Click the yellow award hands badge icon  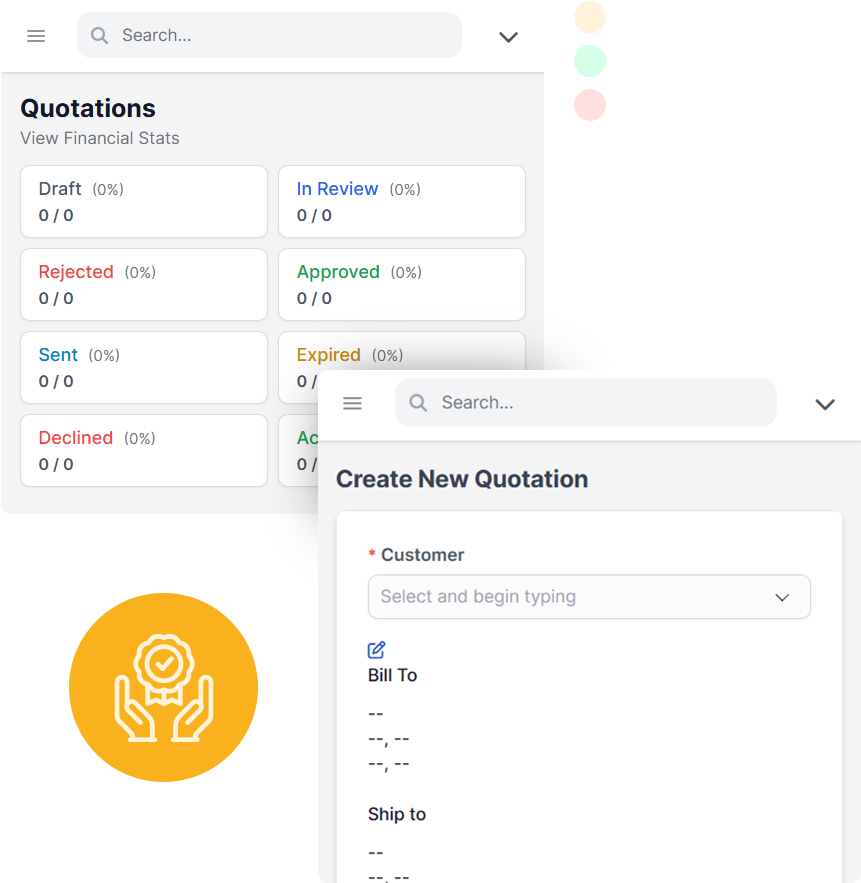(x=163, y=687)
